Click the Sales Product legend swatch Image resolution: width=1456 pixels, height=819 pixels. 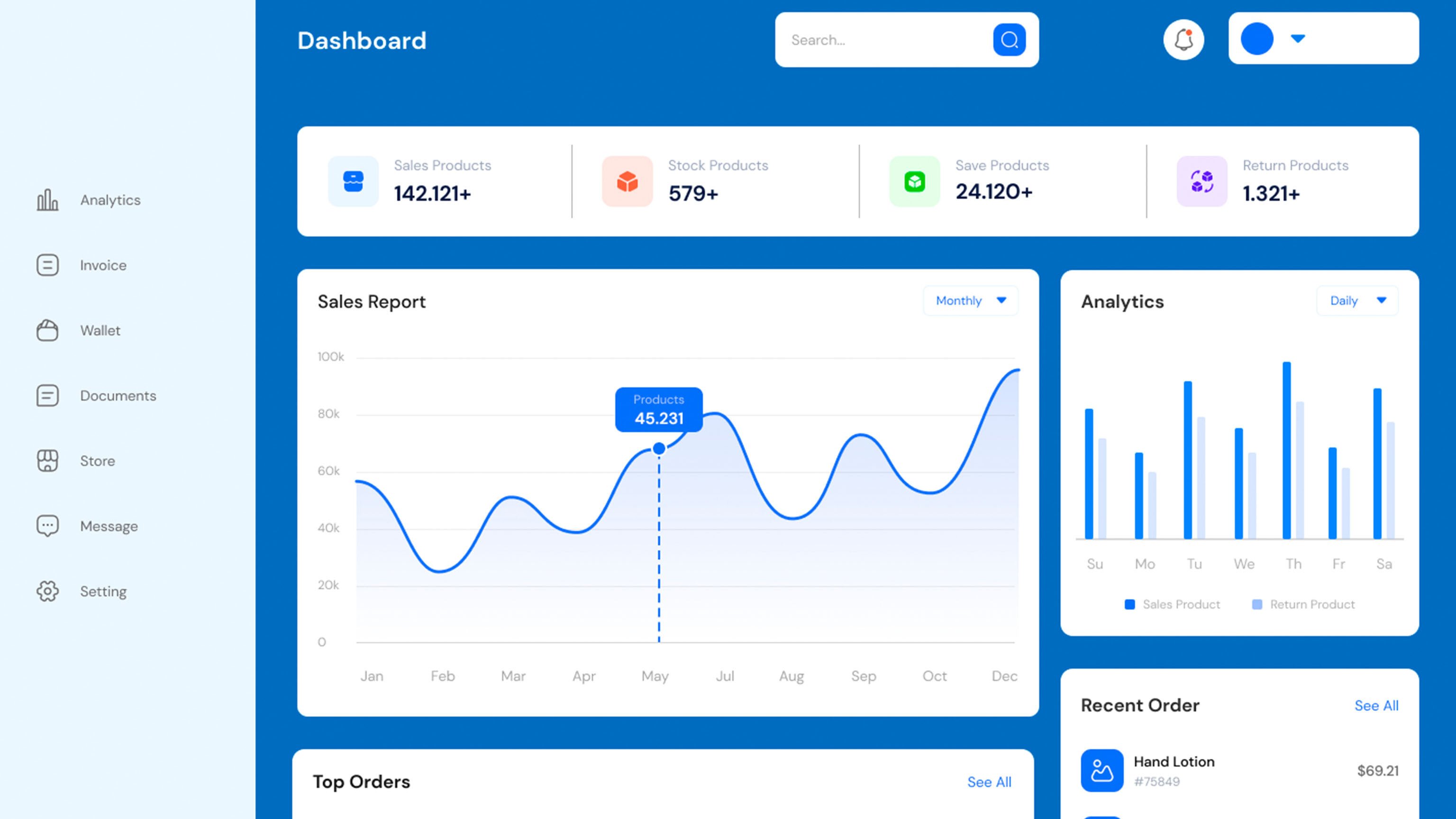point(1130,604)
